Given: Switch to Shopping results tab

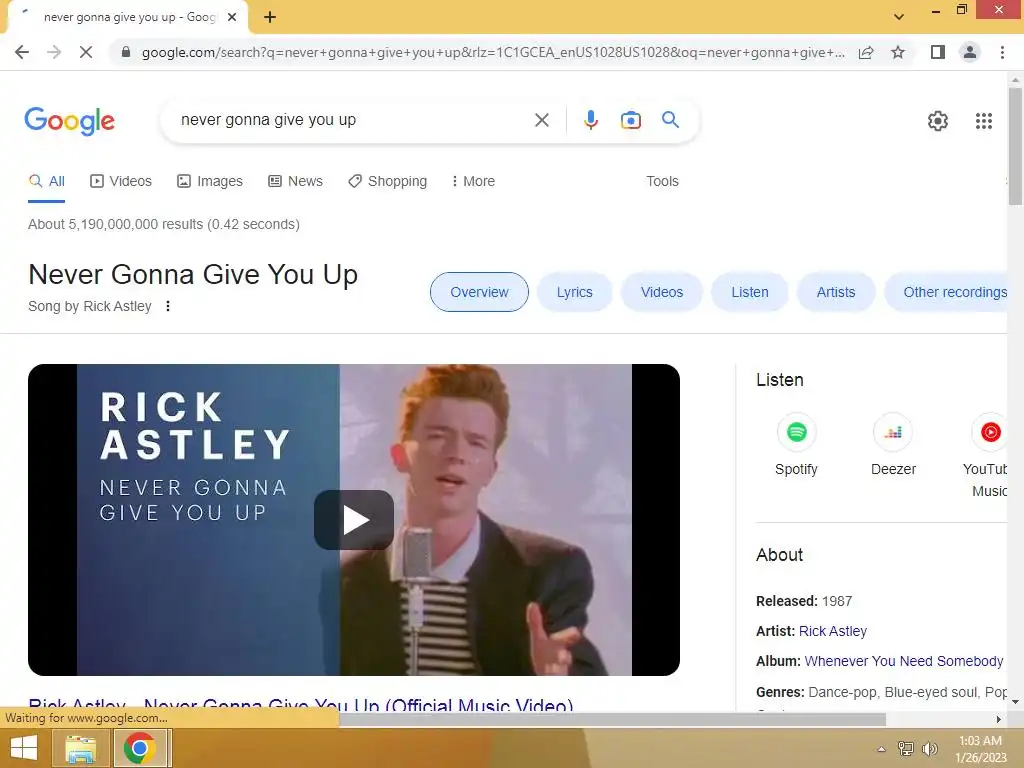Looking at the screenshot, I should [x=387, y=182].
